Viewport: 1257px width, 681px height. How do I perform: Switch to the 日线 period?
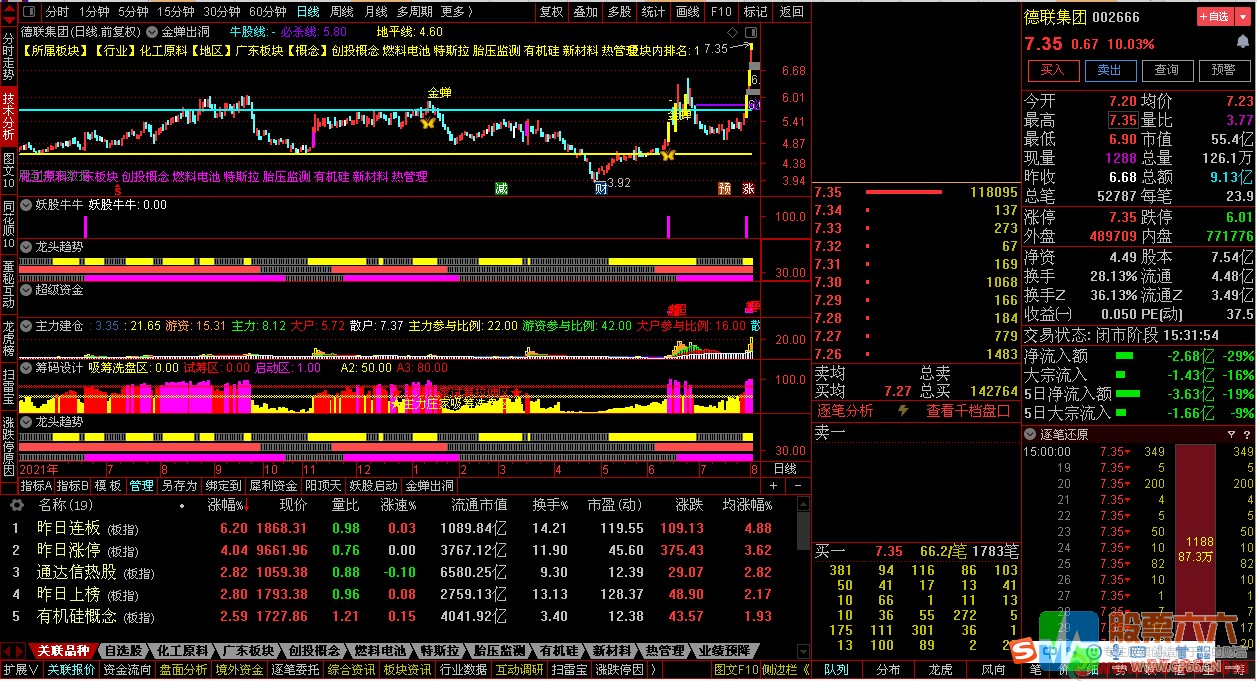[x=307, y=12]
